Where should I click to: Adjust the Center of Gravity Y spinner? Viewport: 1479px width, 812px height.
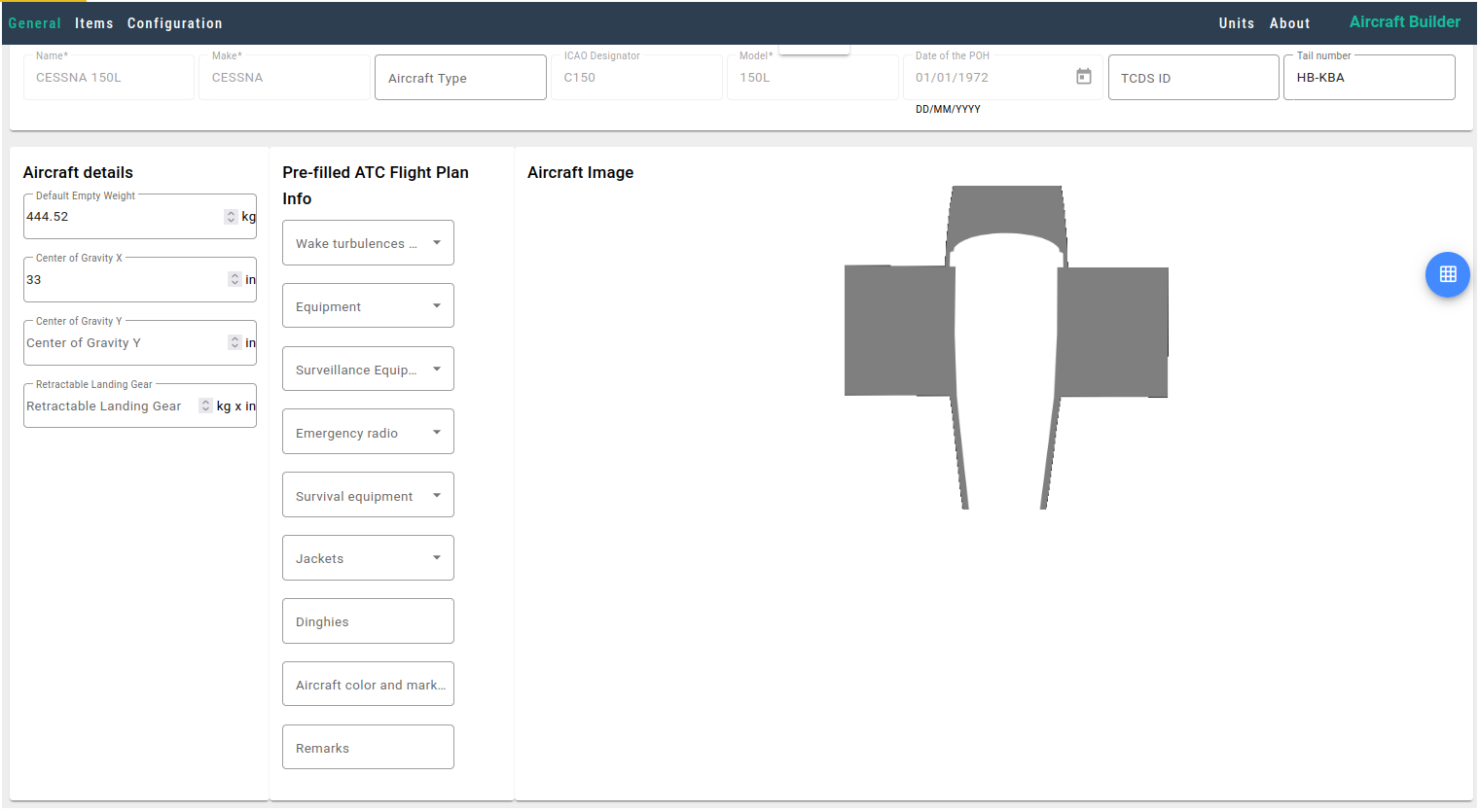pyautogui.click(x=234, y=343)
